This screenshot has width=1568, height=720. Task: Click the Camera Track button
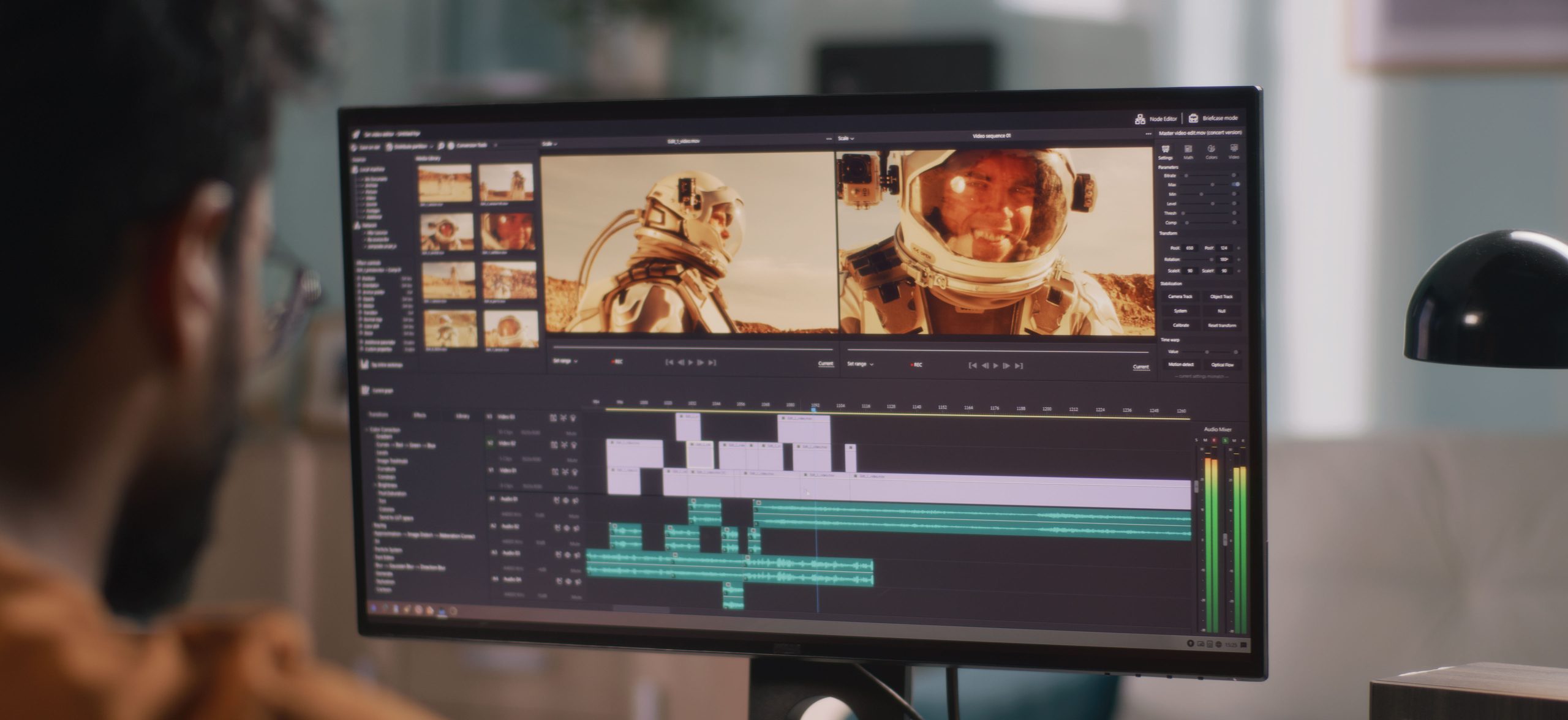(x=1180, y=296)
